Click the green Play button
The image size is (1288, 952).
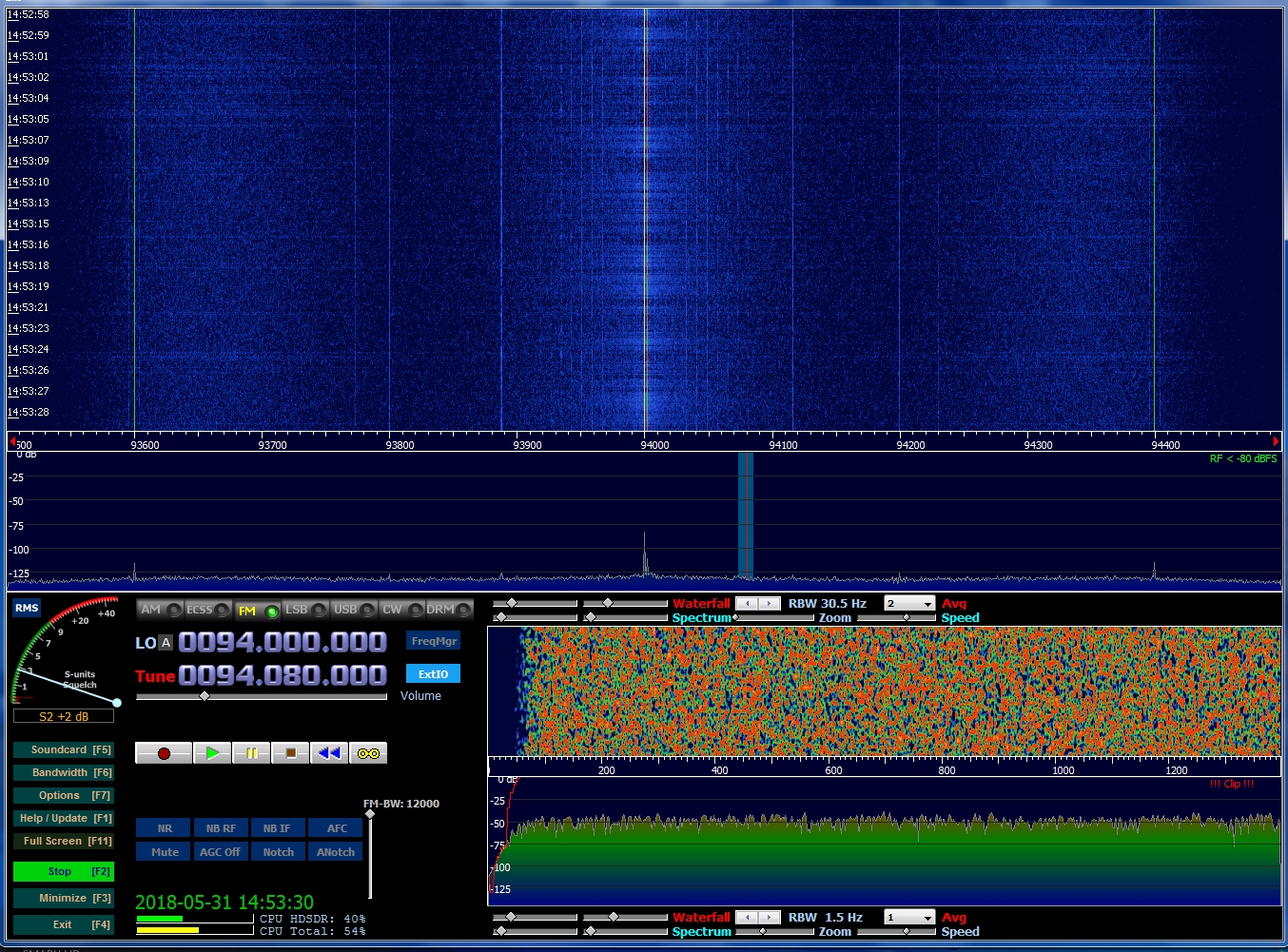(x=212, y=753)
